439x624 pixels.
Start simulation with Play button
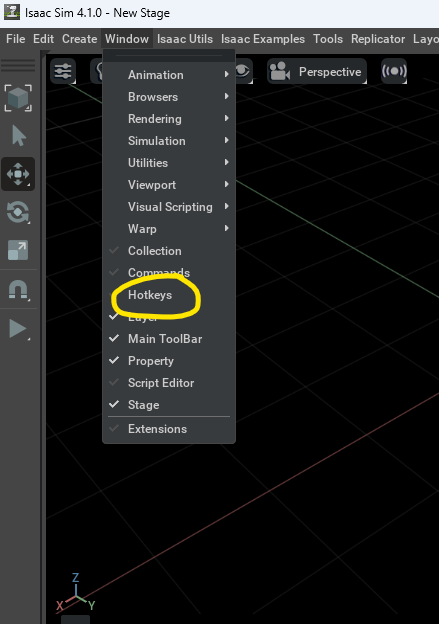coord(18,329)
